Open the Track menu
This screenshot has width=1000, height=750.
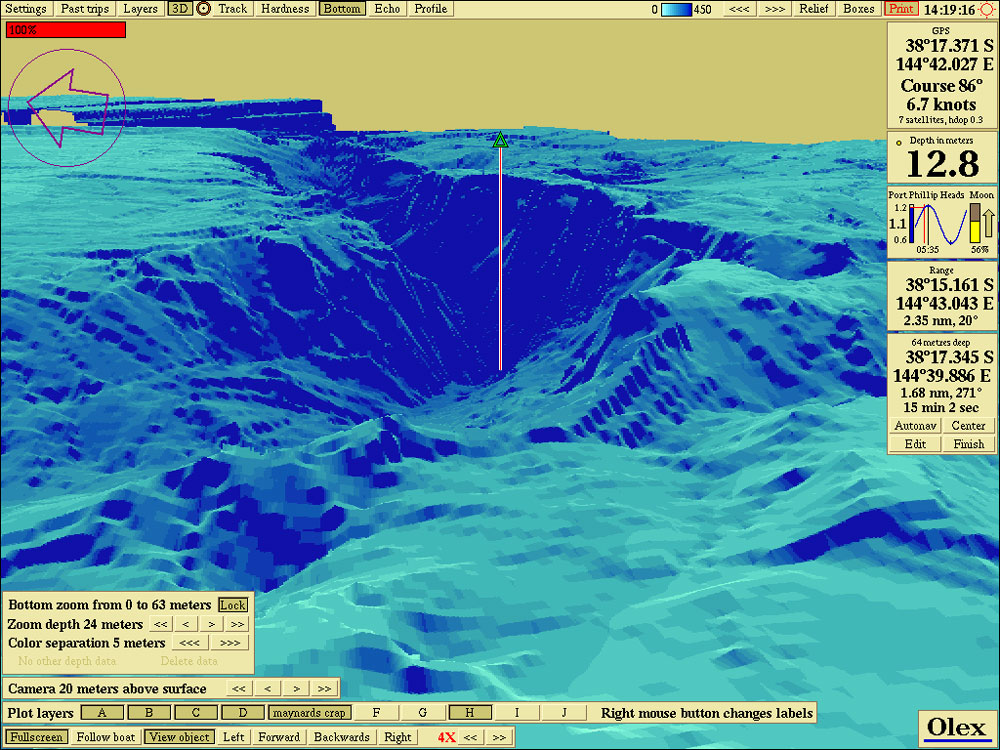click(x=233, y=9)
